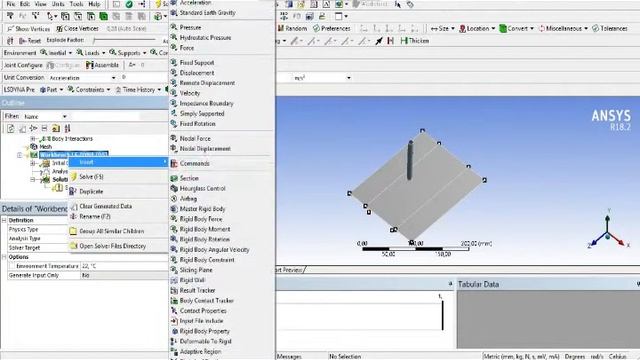Click the Body Contact Tracker icon

[174, 300]
